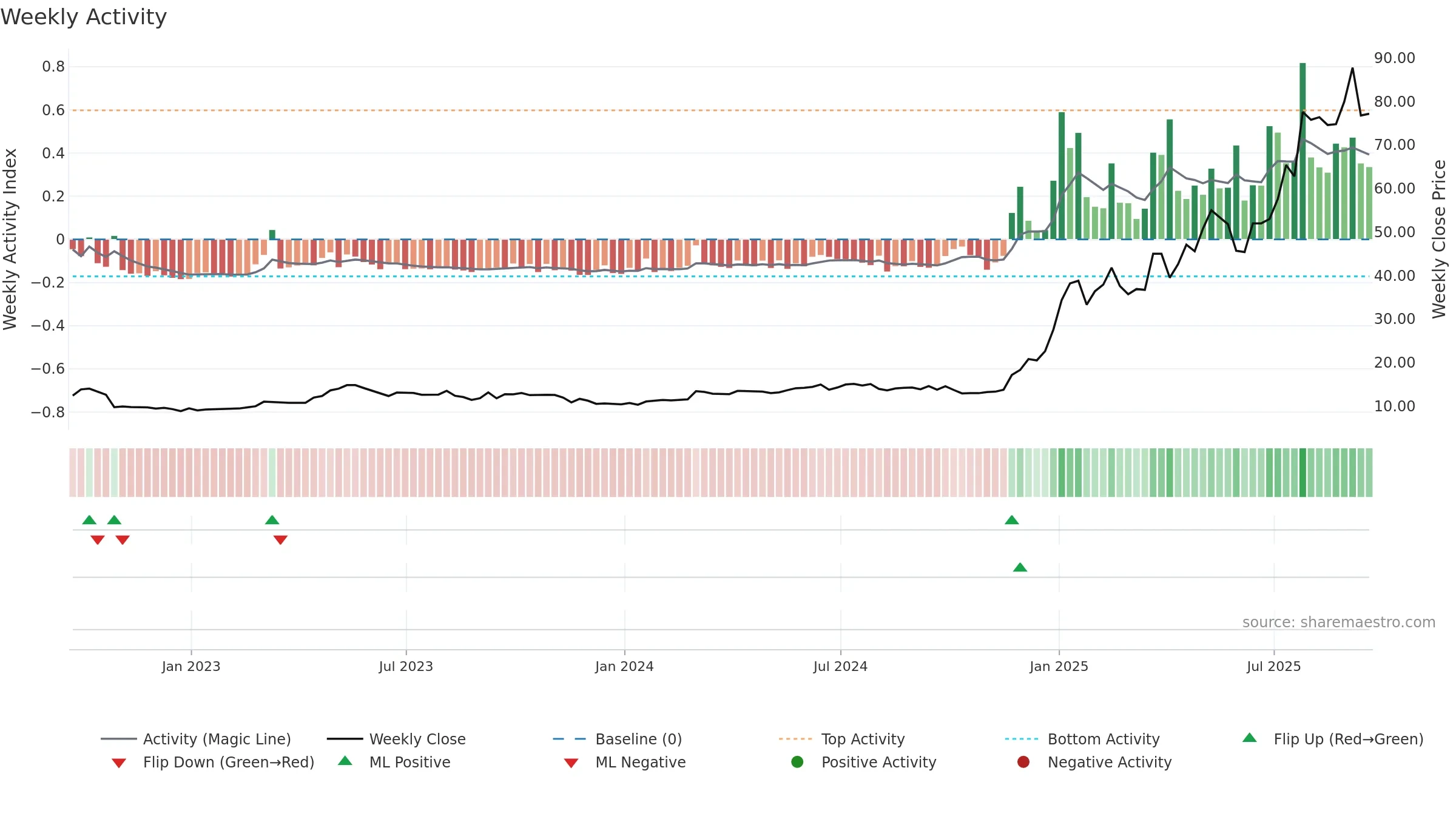
Task: Click the light green heatmap cell near March 2023
Action: click(x=272, y=473)
